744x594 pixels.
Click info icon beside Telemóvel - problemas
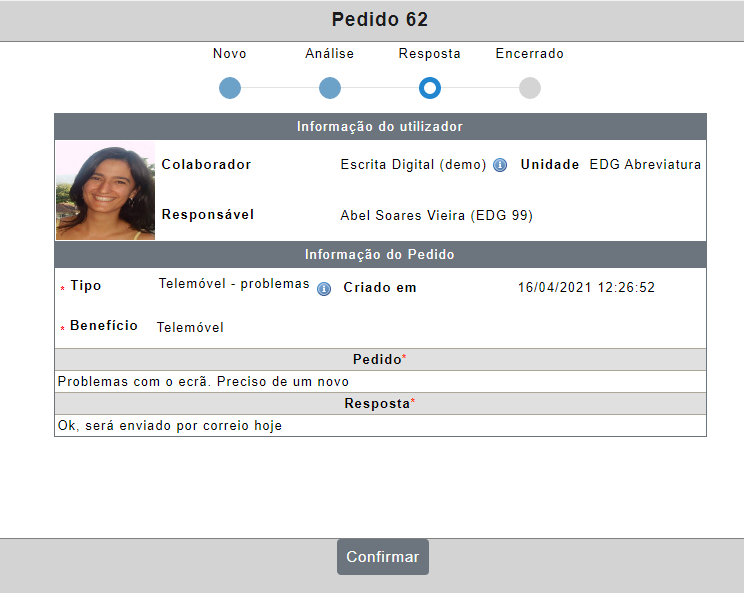click(x=324, y=288)
